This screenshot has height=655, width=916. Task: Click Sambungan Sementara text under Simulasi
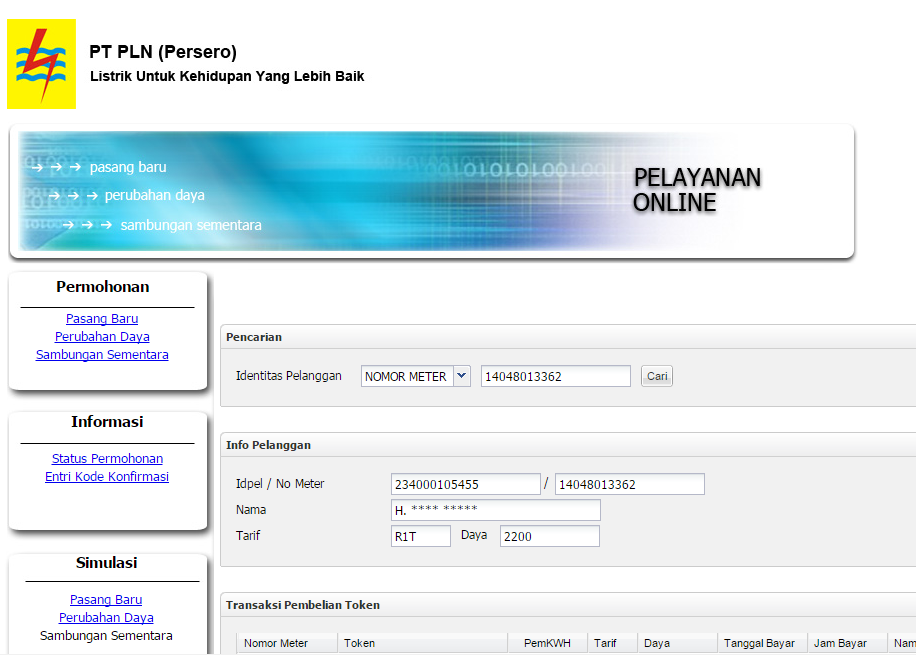click(106, 636)
